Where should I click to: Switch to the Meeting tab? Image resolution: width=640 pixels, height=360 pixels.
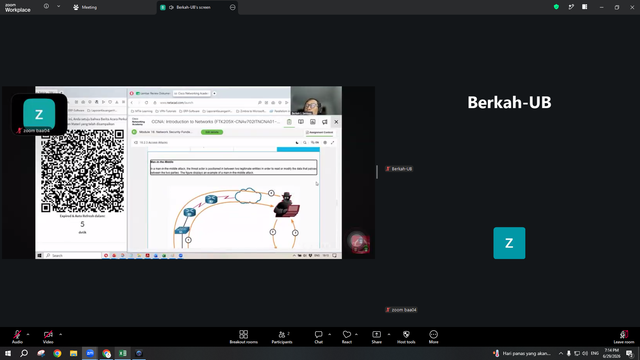tap(85, 7)
